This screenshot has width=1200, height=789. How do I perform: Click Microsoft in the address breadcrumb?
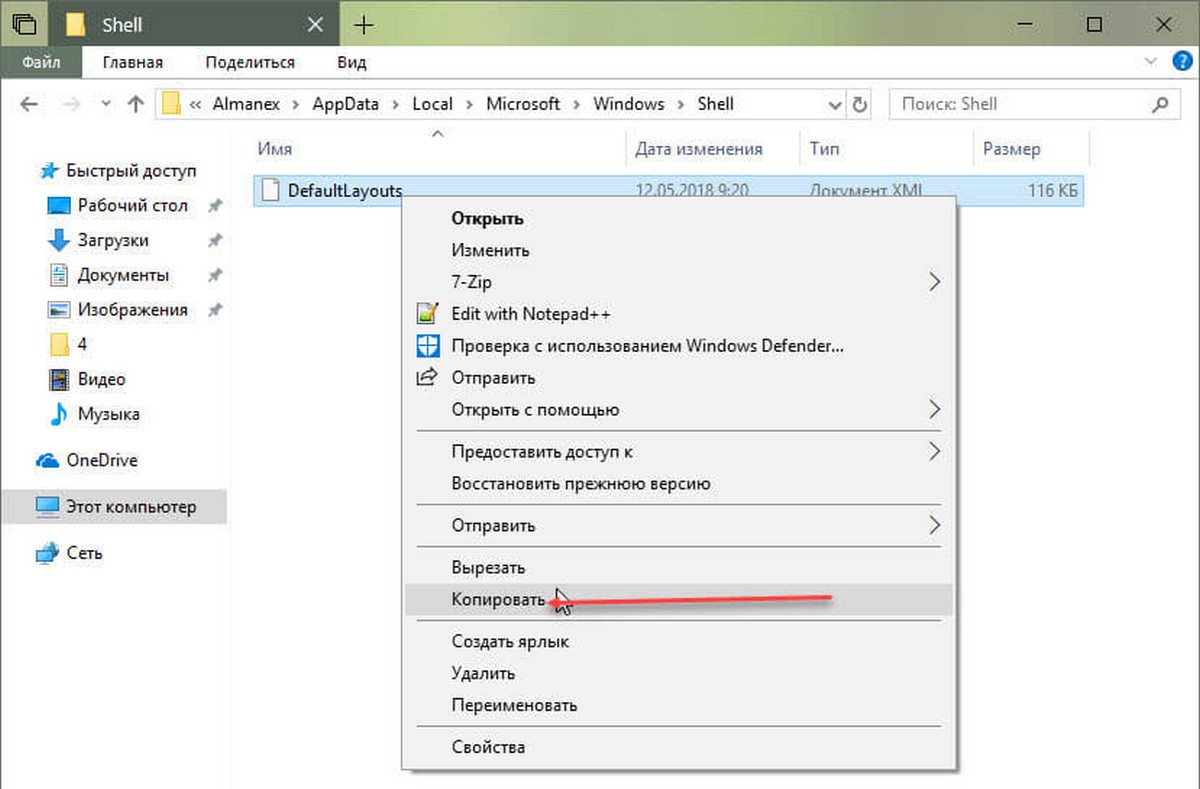click(523, 104)
